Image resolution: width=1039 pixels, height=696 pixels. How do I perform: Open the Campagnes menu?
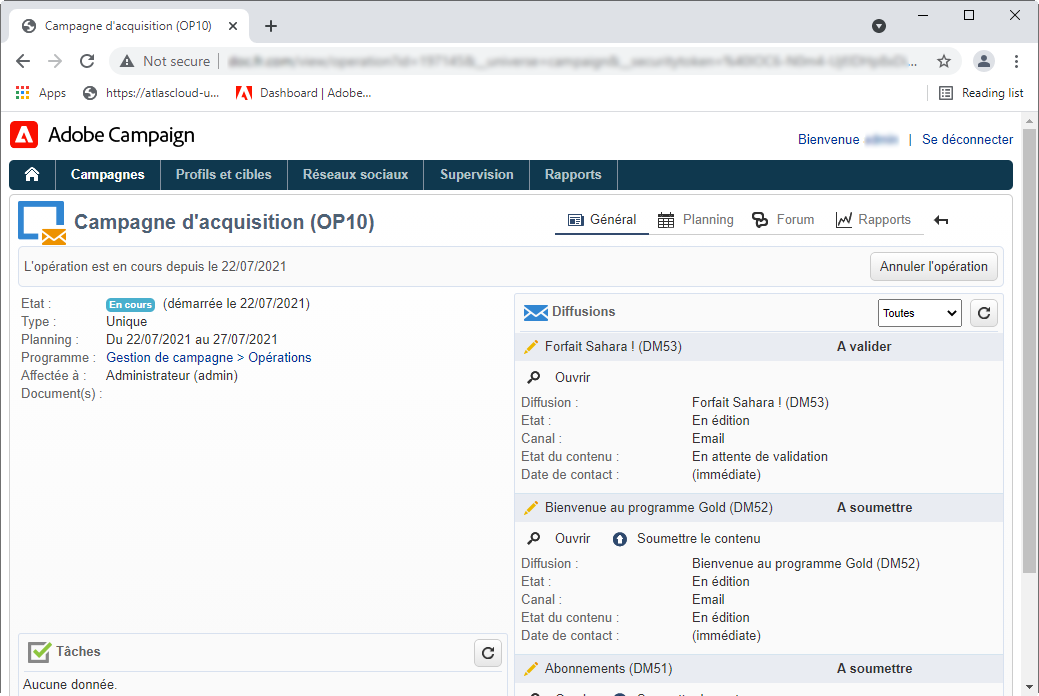107,174
